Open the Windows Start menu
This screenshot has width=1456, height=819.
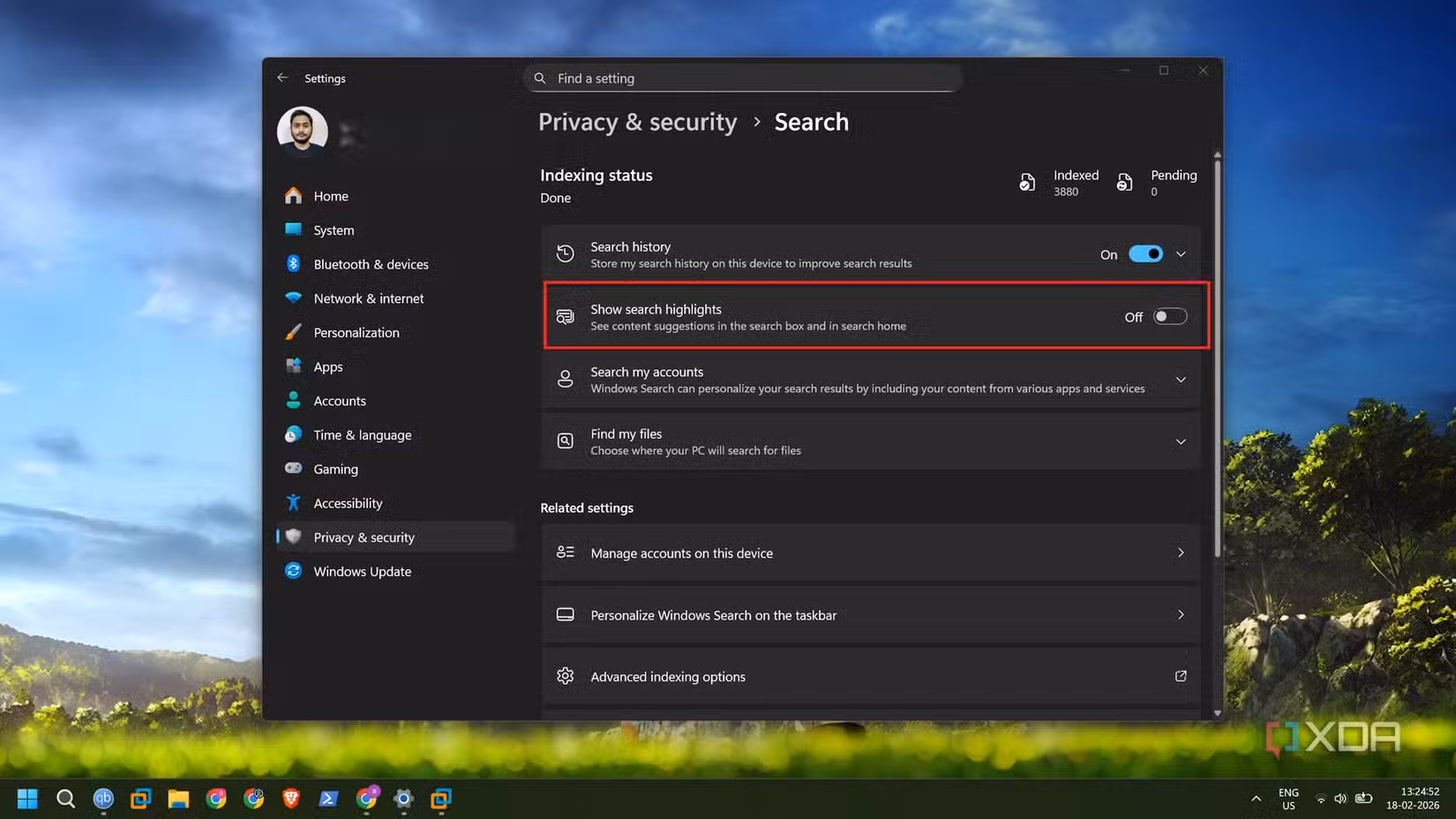tap(27, 799)
